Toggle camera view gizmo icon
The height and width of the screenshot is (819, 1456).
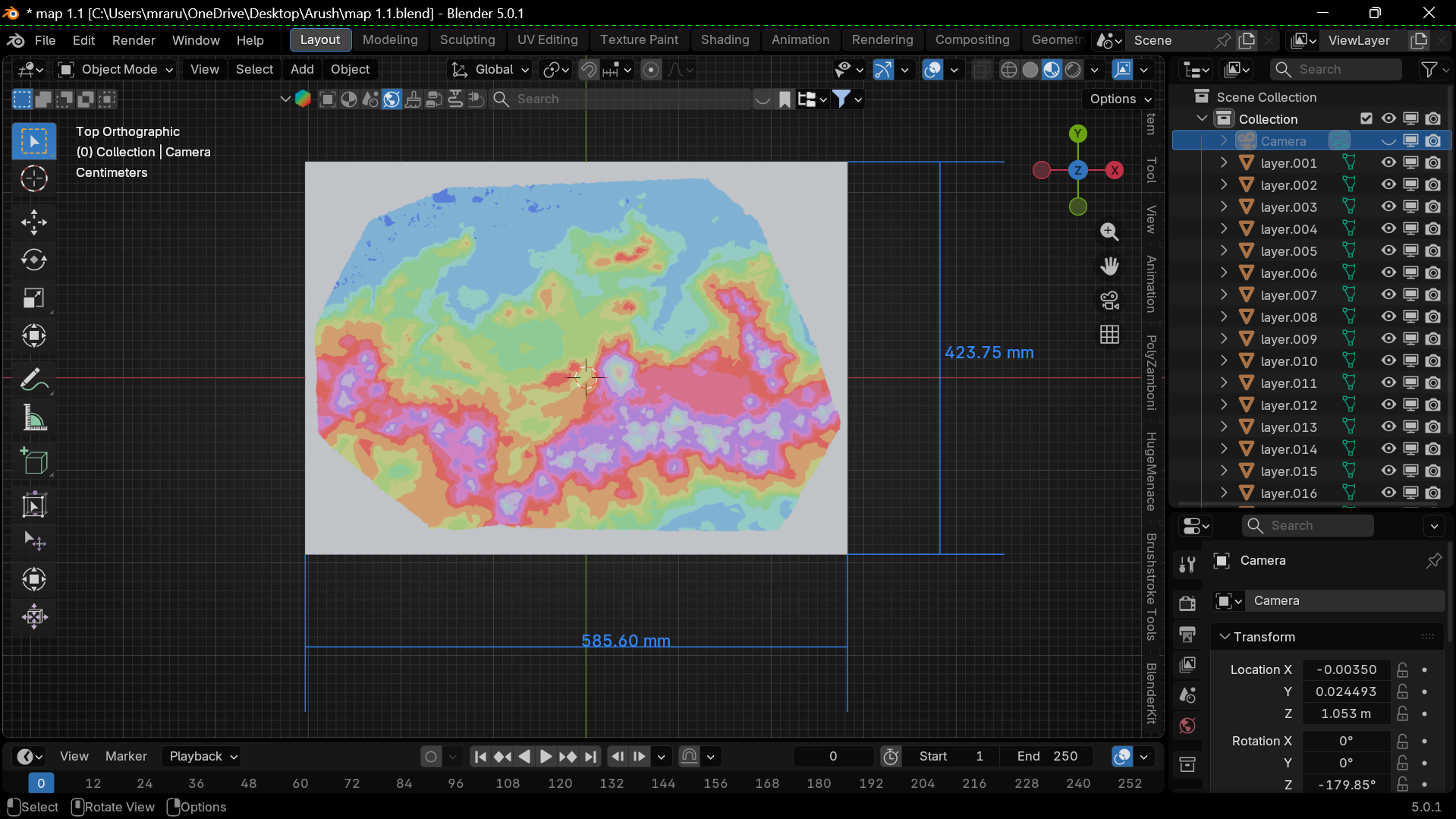click(1109, 301)
